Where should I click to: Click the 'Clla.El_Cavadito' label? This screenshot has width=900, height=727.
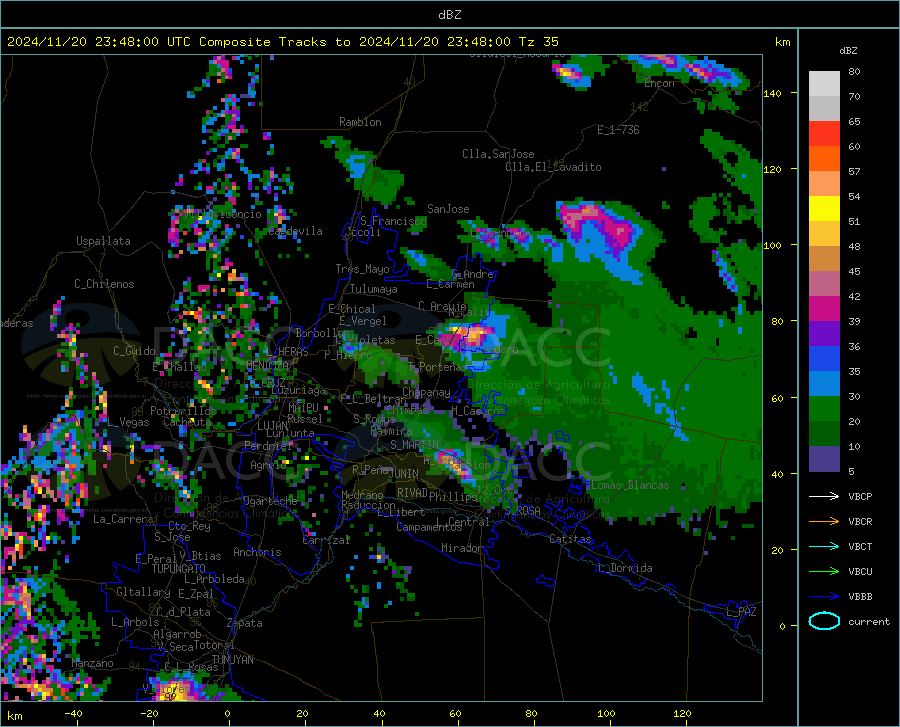tap(553, 167)
